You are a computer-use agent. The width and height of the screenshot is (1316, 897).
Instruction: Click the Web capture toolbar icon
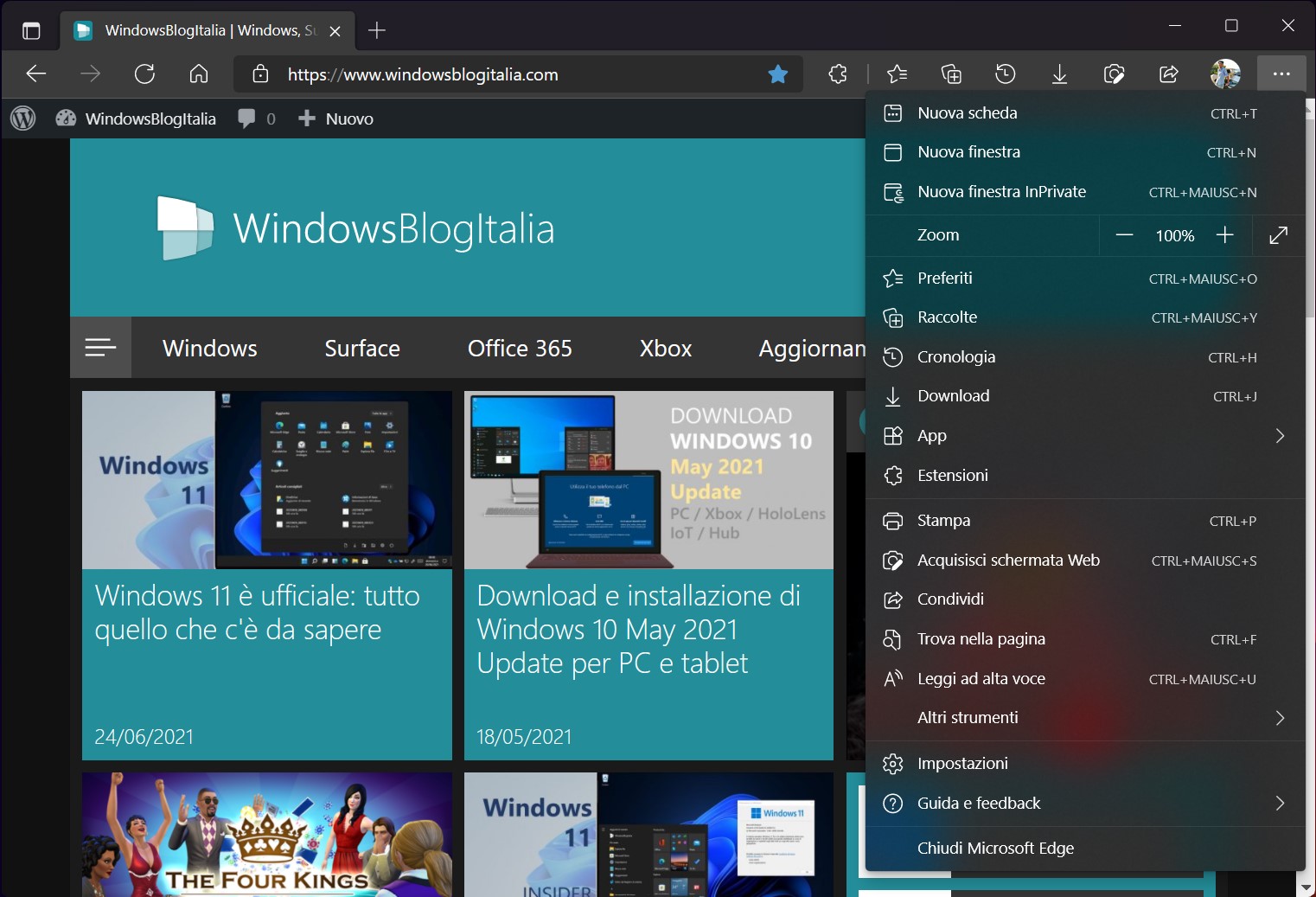[x=1115, y=74]
